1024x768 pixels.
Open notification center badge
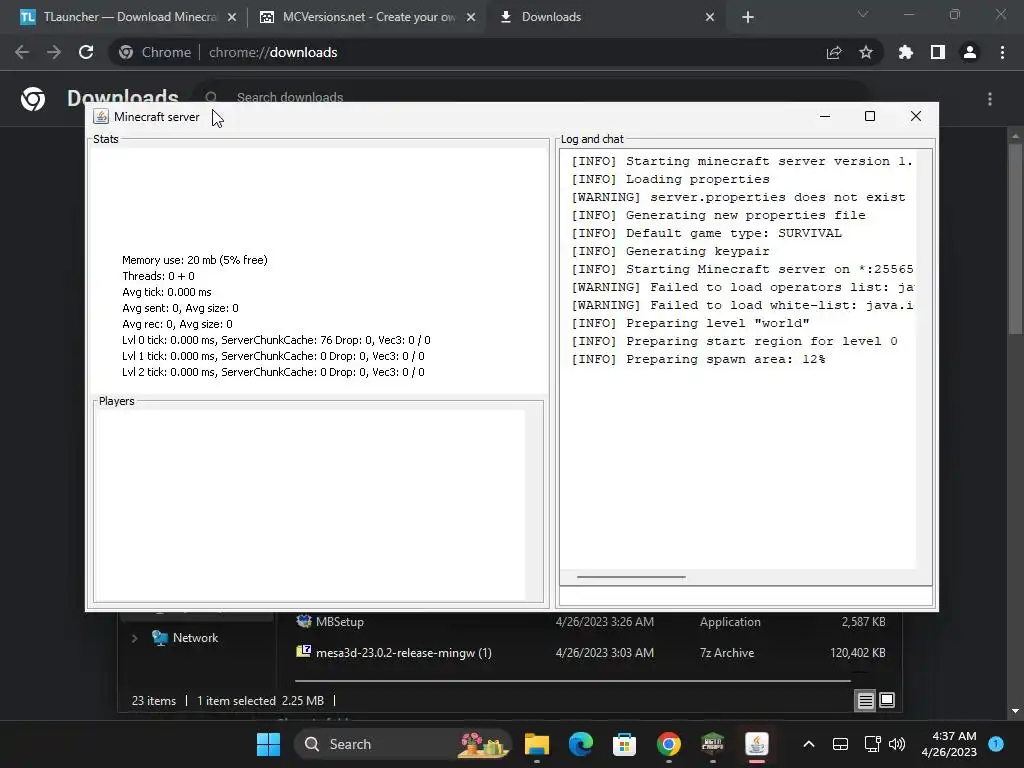tap(996, 744)
